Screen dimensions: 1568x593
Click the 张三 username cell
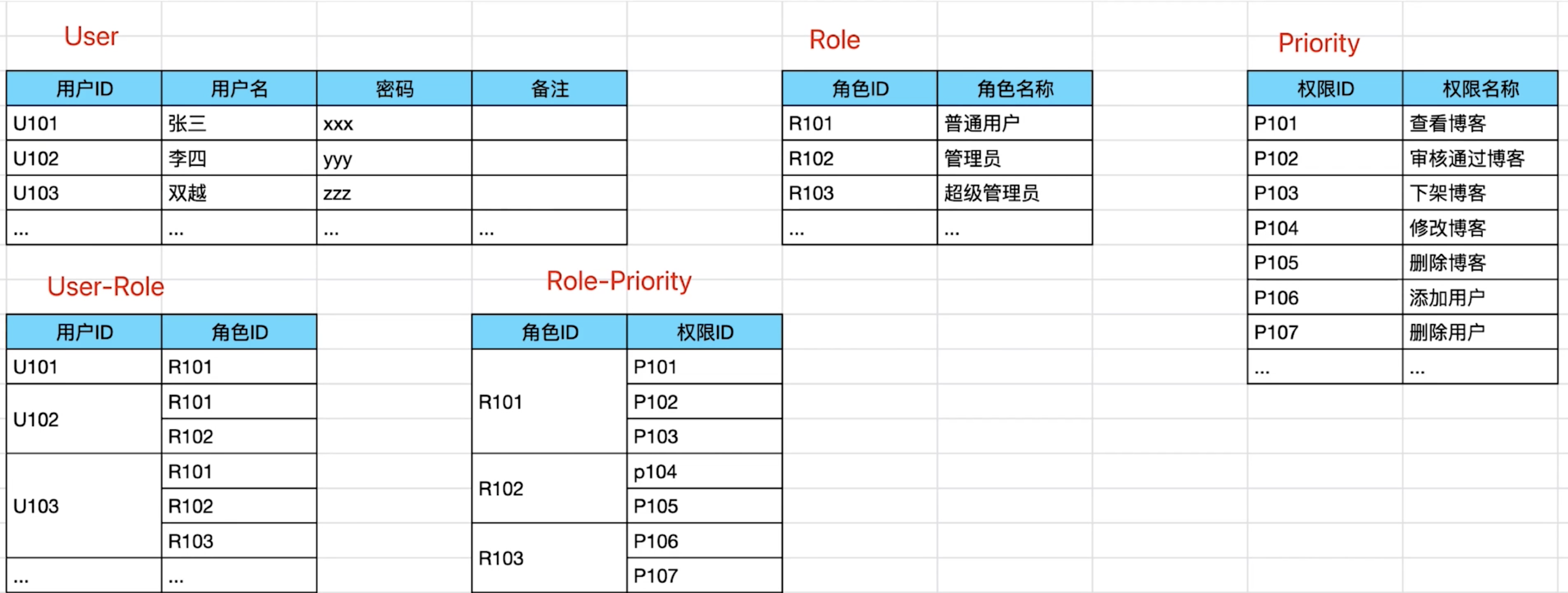[238, 124]
